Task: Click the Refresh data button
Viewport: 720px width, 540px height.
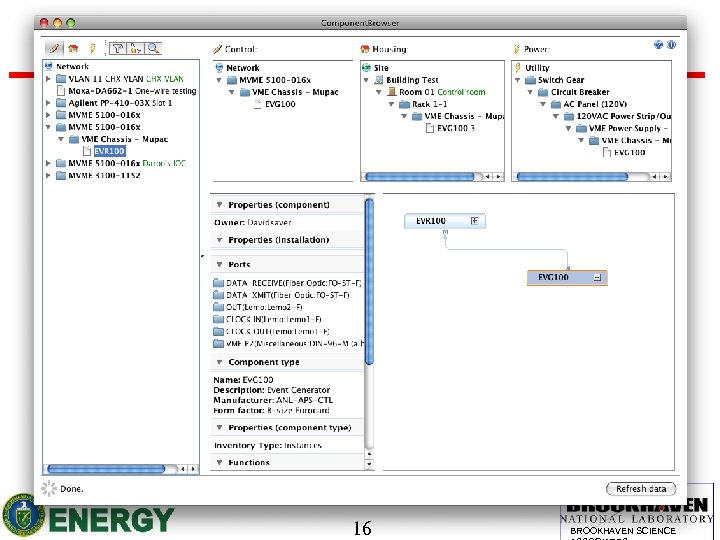Action: click(641, 489)
